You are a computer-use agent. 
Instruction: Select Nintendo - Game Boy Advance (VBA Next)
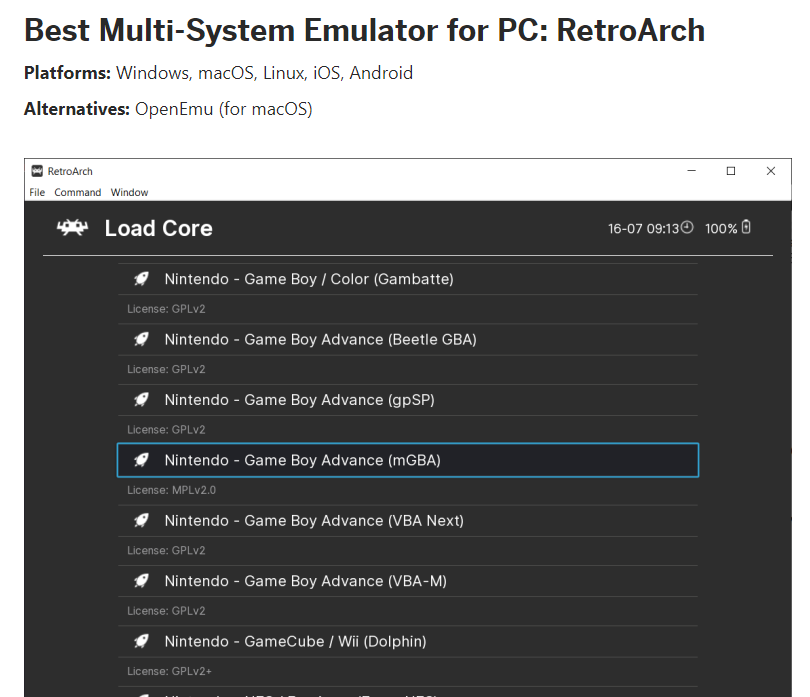(408, 520)
